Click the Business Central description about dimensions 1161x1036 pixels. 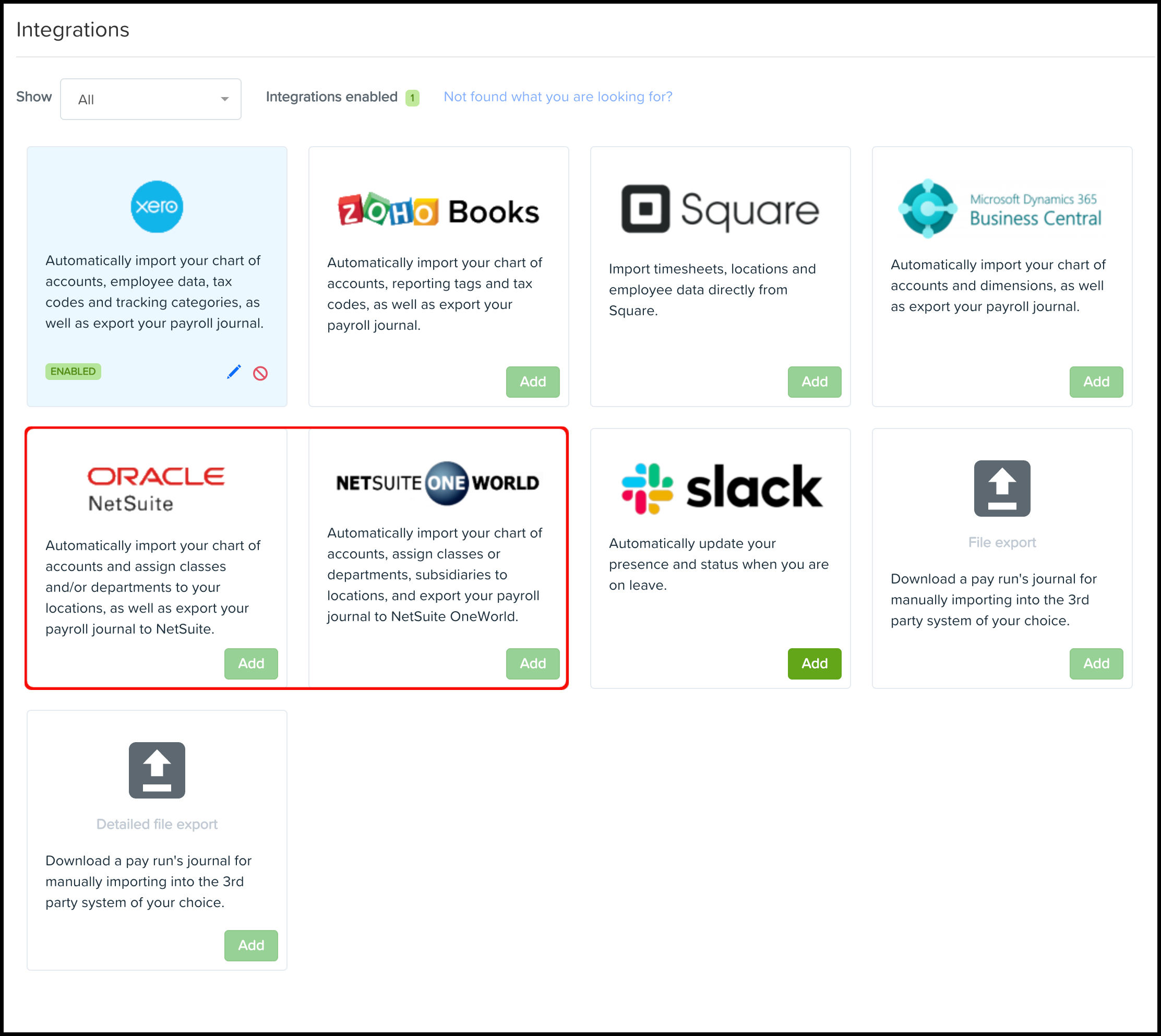[x=998, y=285]
